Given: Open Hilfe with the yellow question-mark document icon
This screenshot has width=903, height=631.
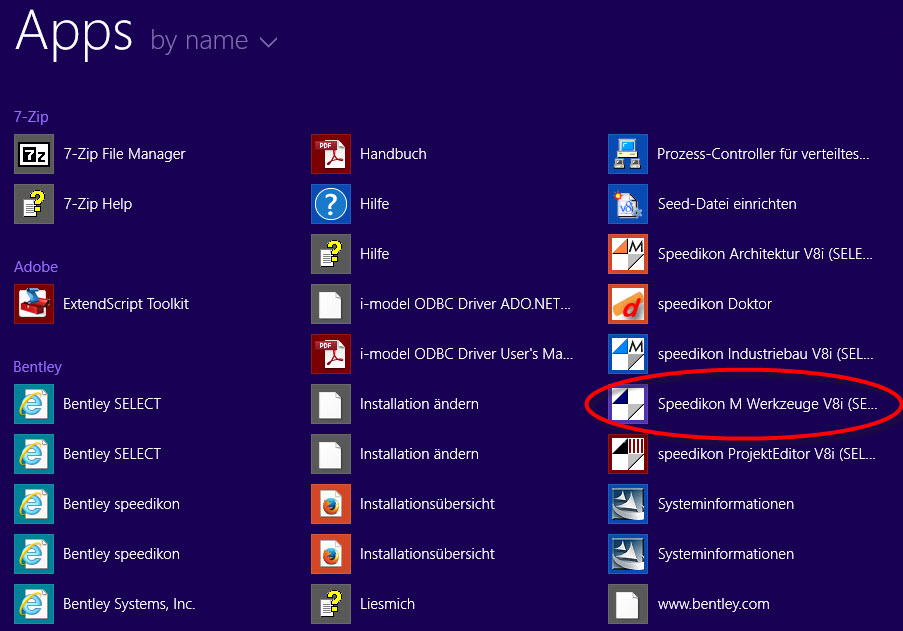Looking at the screenshot, I should (350, 254).
